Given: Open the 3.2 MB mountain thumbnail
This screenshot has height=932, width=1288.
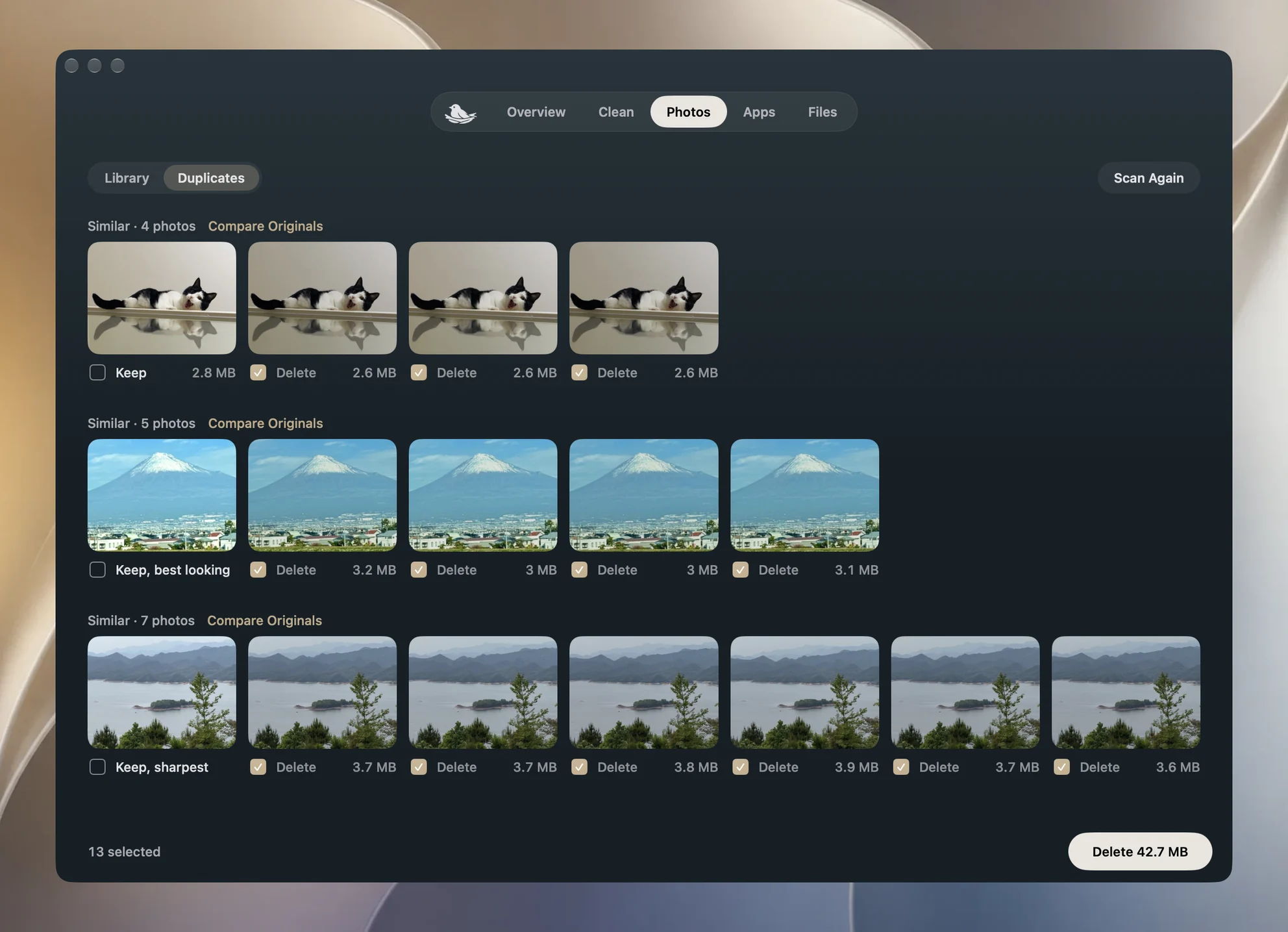Looking at the screenshot, I should 323,495.
